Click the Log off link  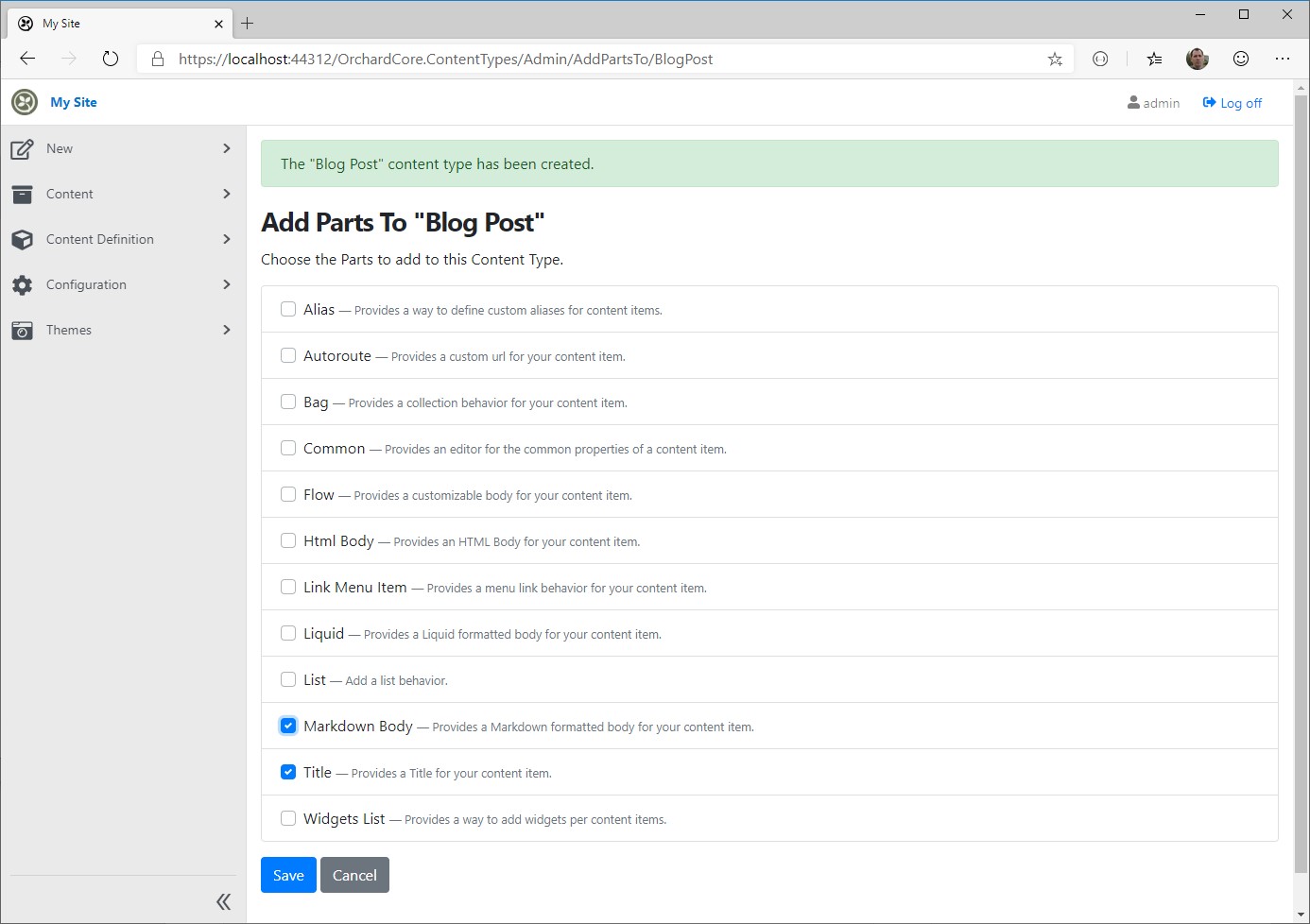[1232, 102]
